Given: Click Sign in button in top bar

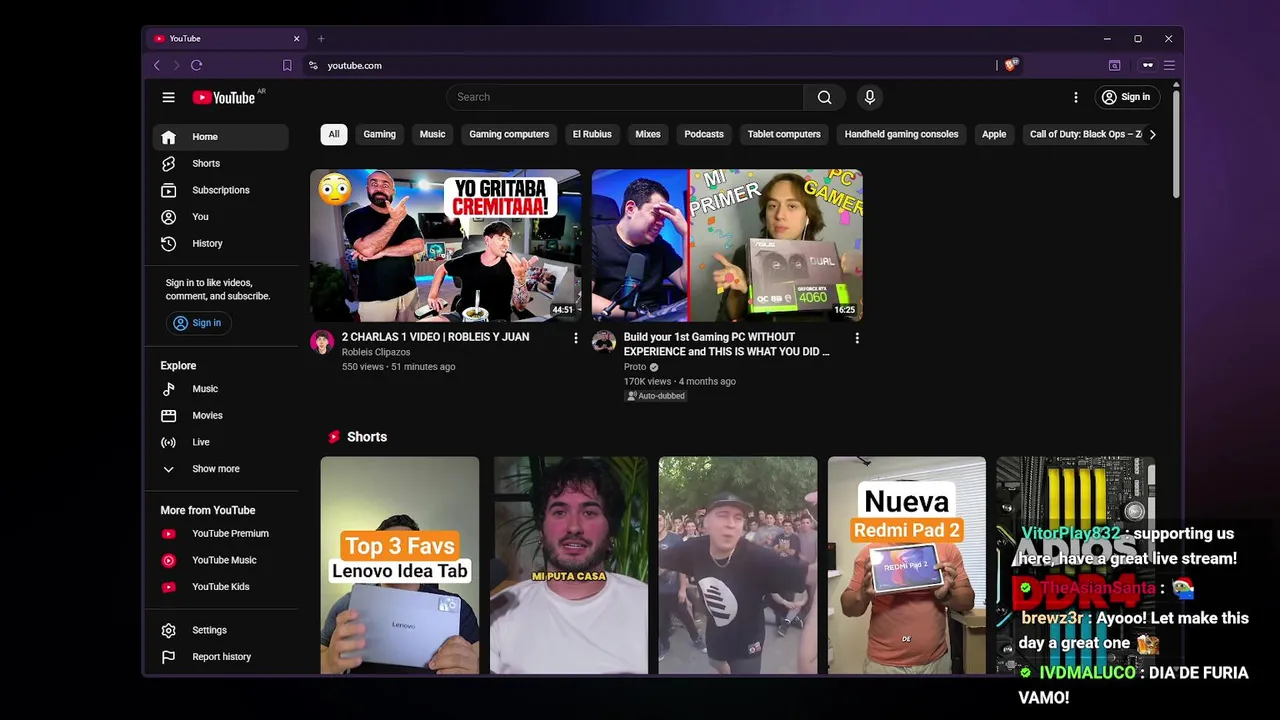Looking at the screenshot, I should click(1126, 97).
